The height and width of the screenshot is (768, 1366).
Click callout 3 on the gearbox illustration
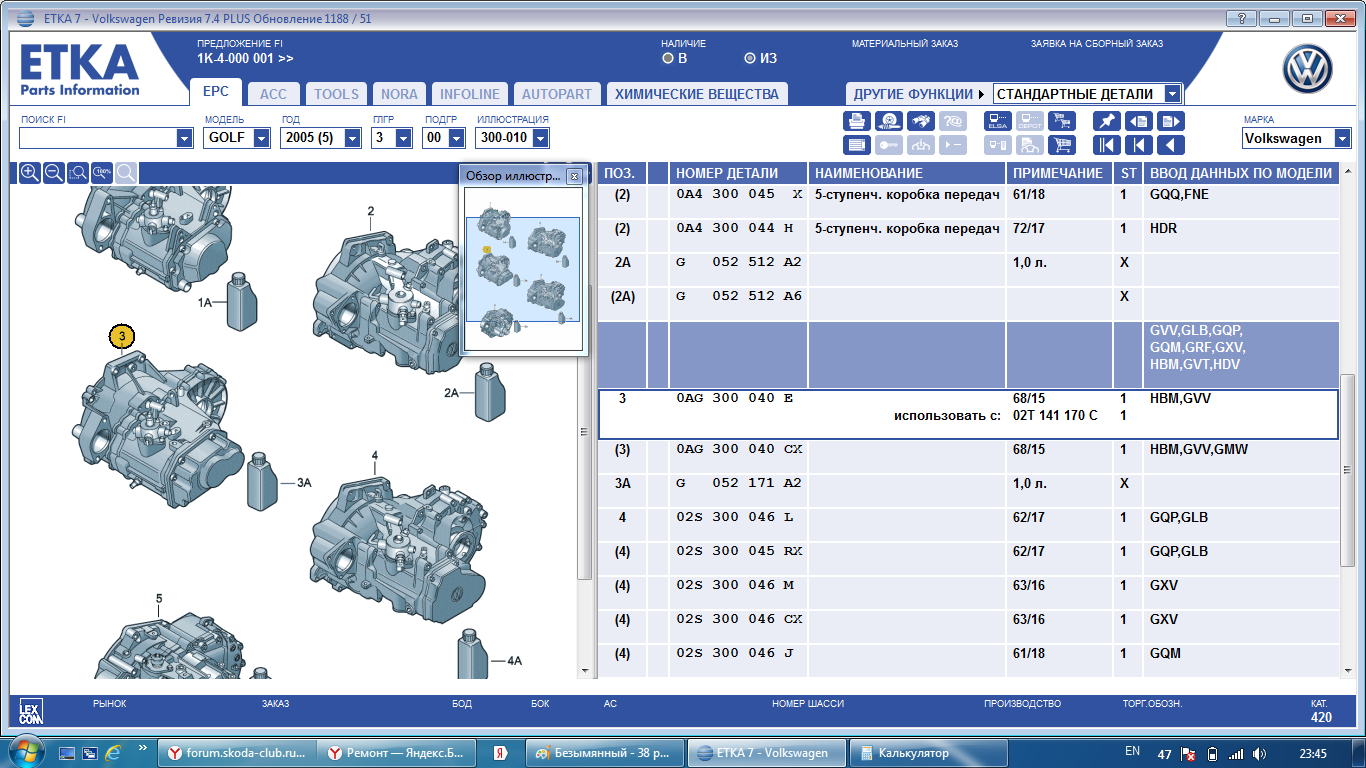click(122, 337)
